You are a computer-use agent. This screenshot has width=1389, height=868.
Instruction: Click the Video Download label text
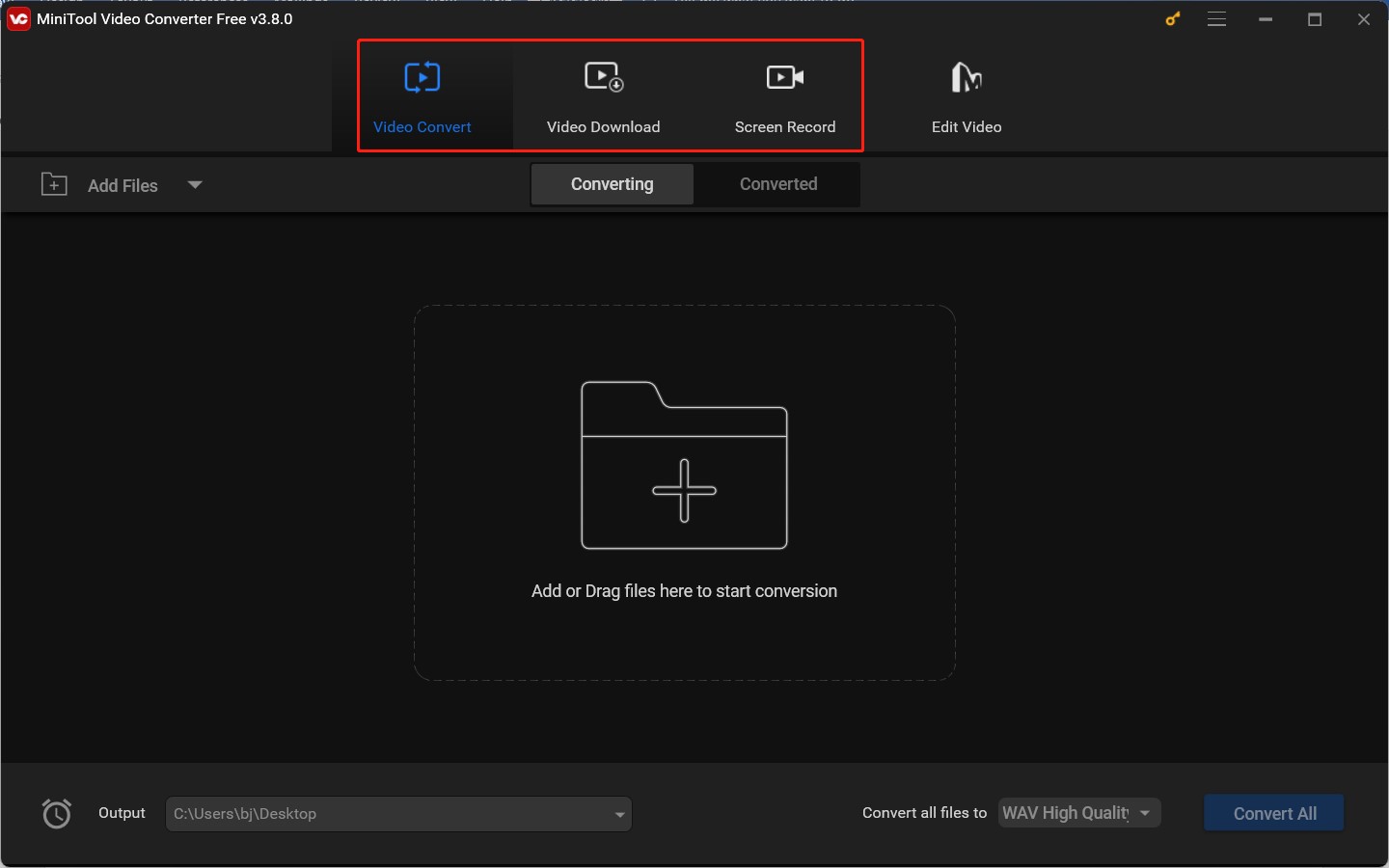click(x=604, y=126)
